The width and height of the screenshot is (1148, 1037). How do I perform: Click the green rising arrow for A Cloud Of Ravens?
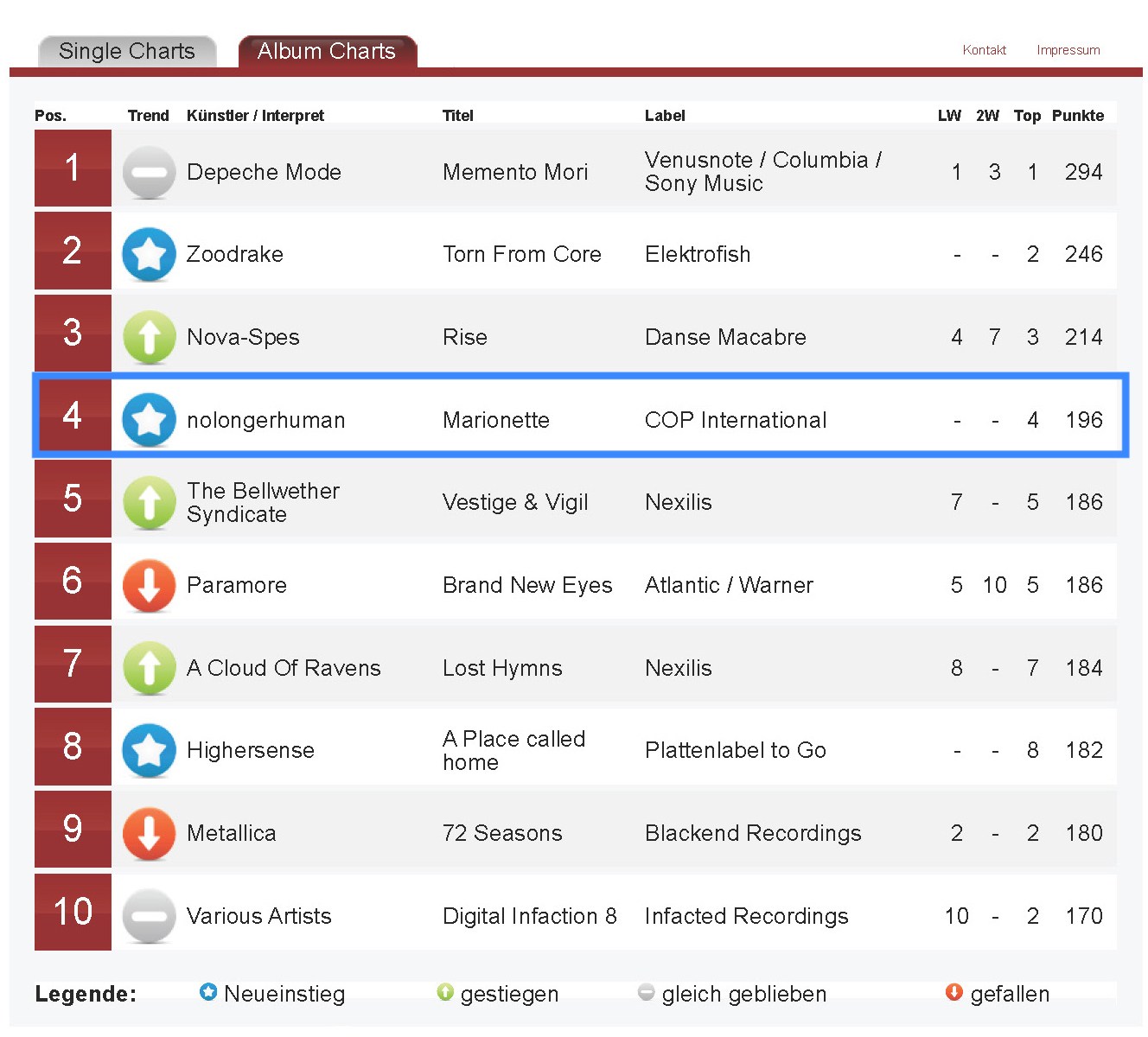point(149,668)
